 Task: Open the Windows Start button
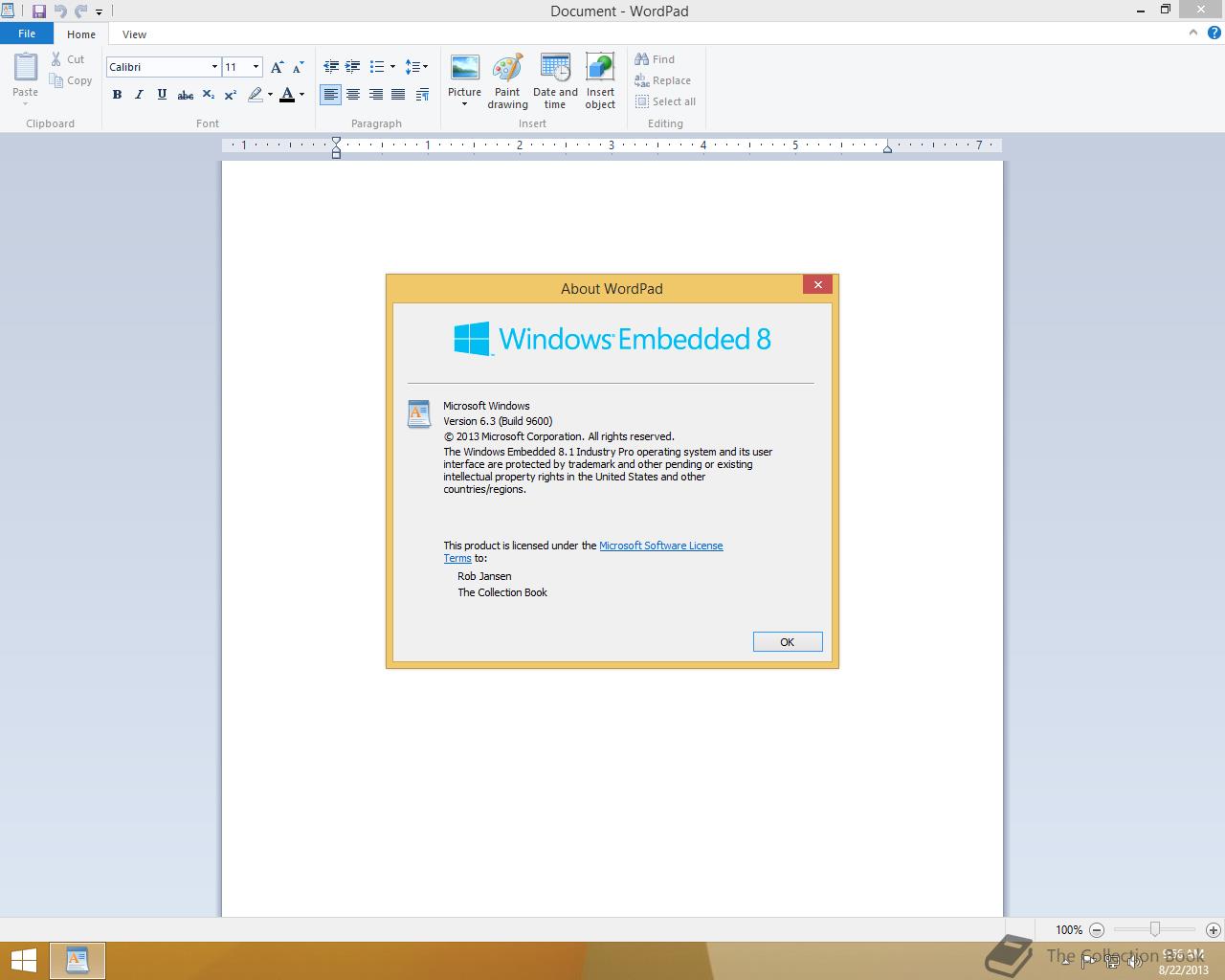(x=23, y=961)
